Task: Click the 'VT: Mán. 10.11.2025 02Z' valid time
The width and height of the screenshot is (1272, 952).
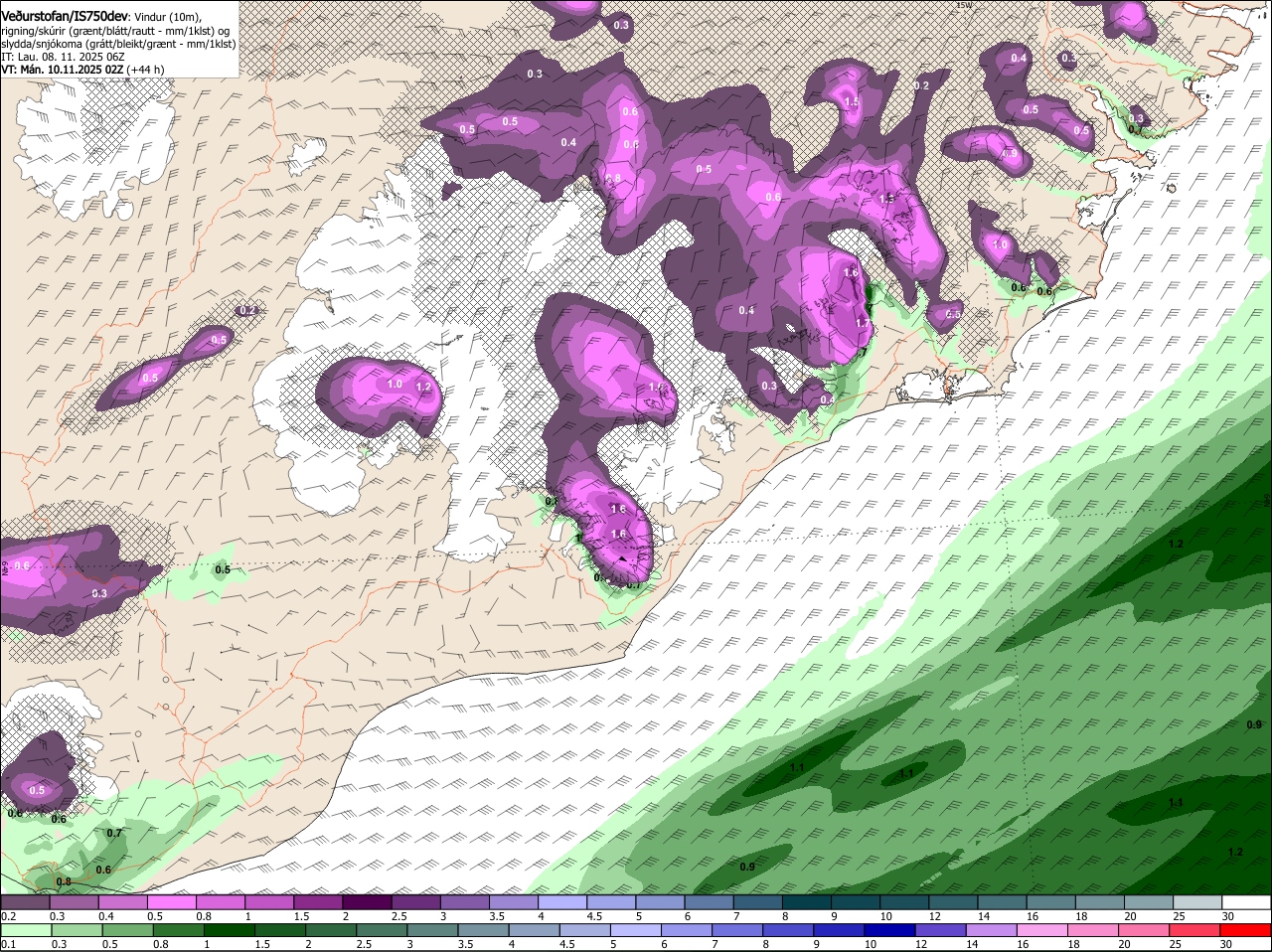Action: 63,70
